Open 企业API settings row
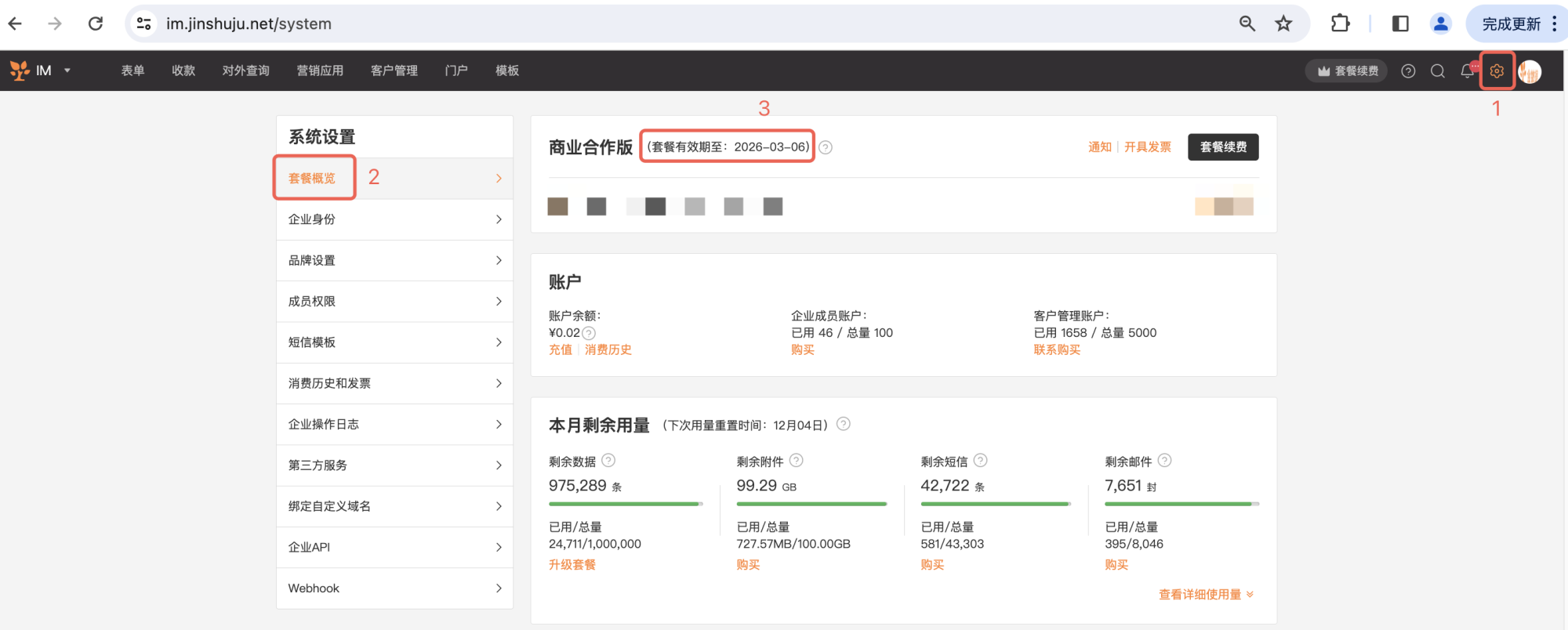The height and width of the screenshot is (630, 1568). point(395,547)
